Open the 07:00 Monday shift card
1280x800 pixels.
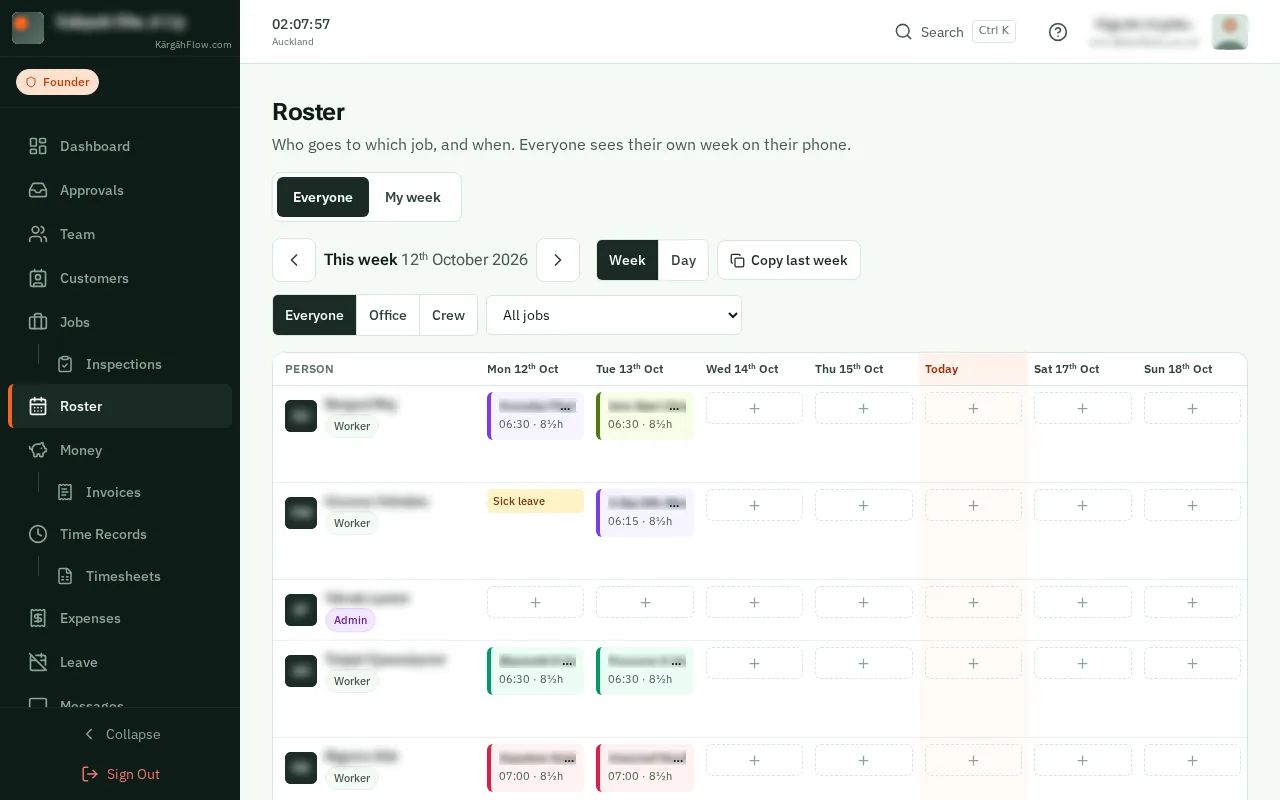coord(535,768)
